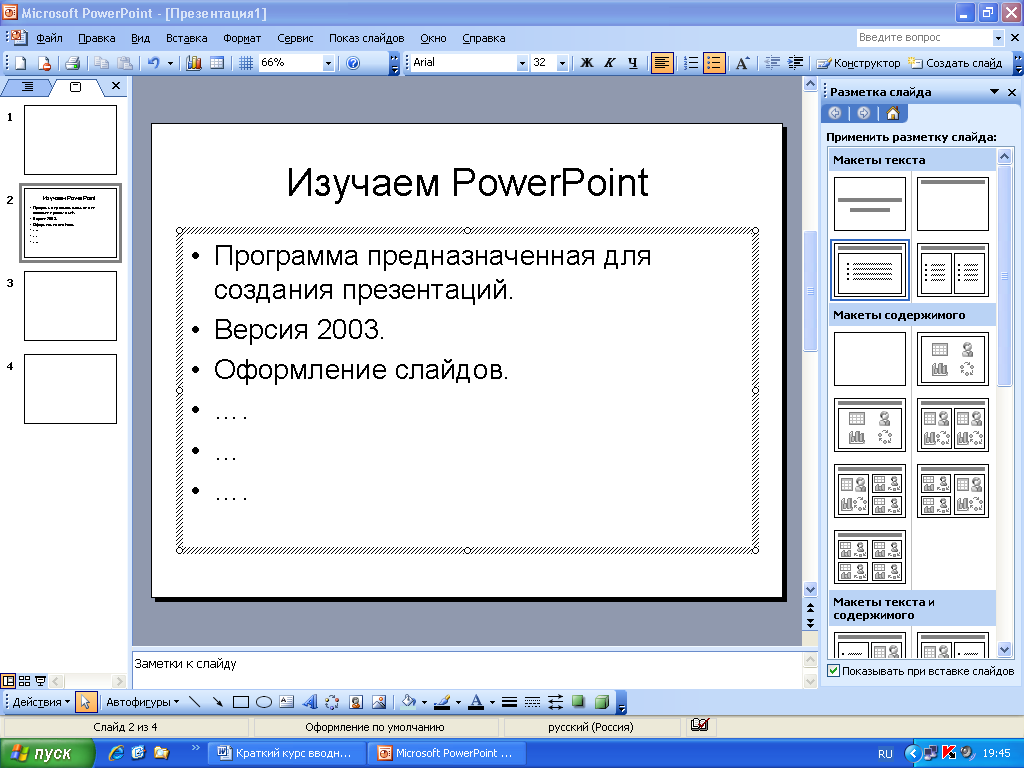Open the font size dropdown

(x=562, y=63)
